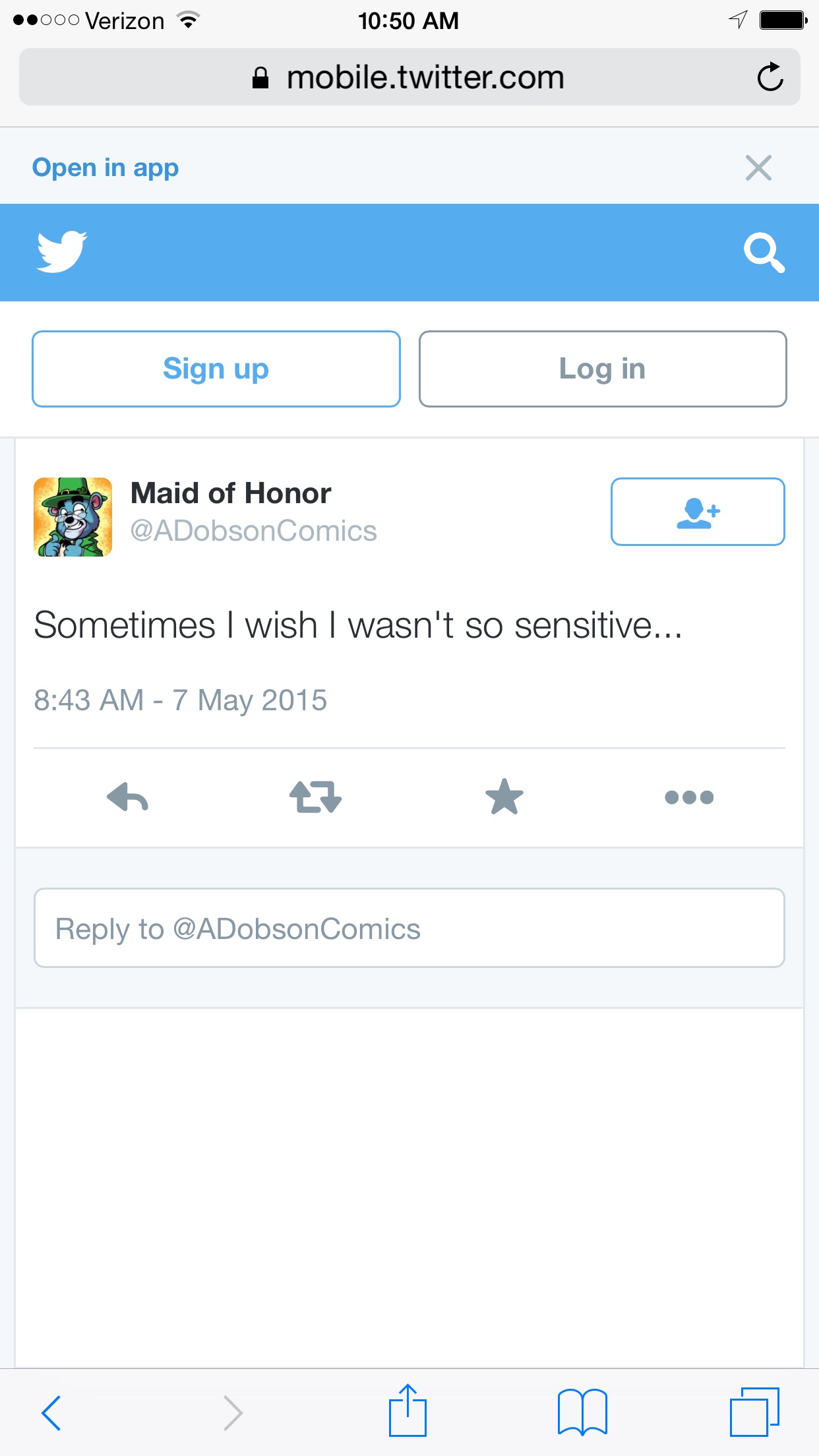This screenshot has width=819, height=1456.
Task: Open Safari share sheet icon
Action: (x=408, y=1410)
